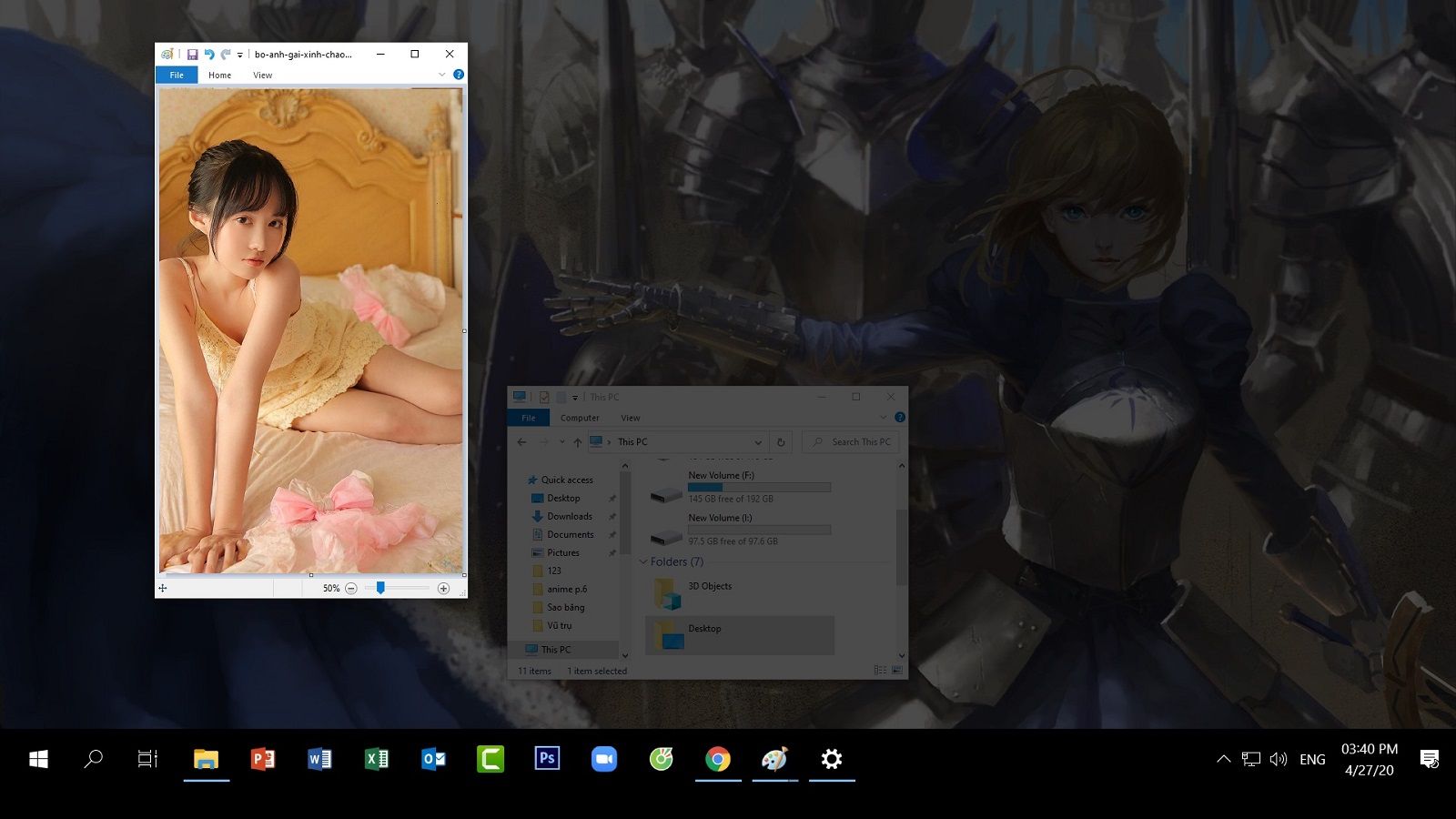Open Photoshop from the taskbar

tap(547, 759)
